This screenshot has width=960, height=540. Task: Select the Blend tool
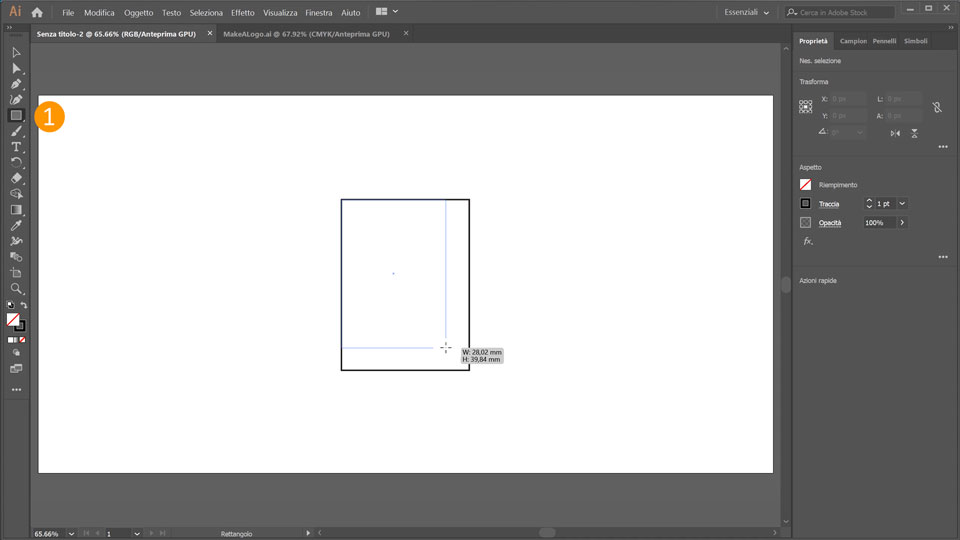[x=16, y=257]
